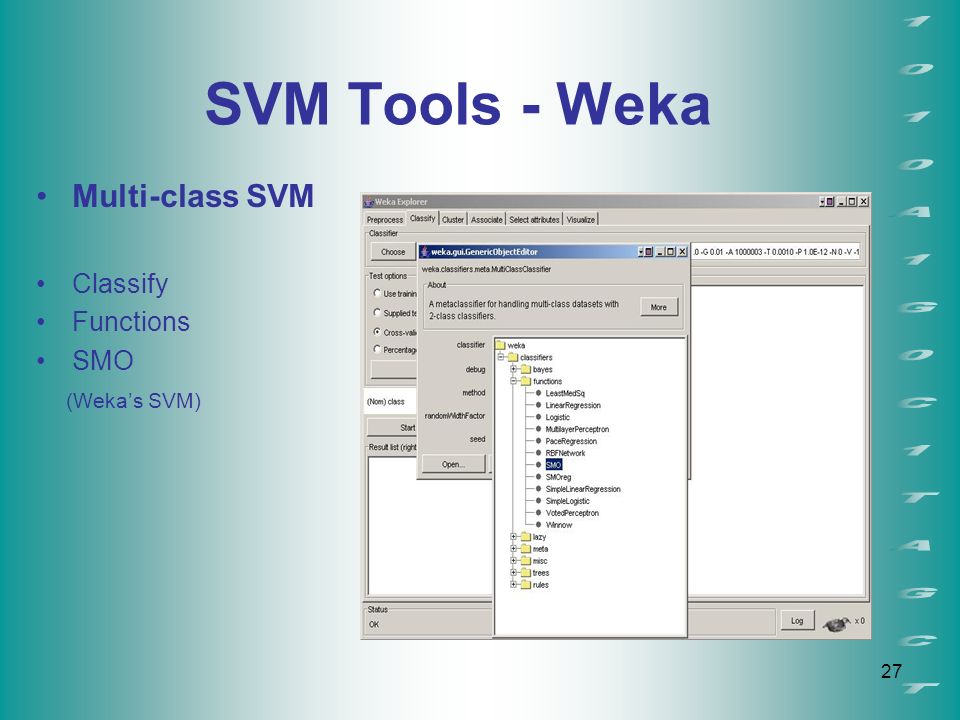This screenshot has height=720, width=960.
Task: Select RBFNetwork in the tree
Action: tap(565, 453)
